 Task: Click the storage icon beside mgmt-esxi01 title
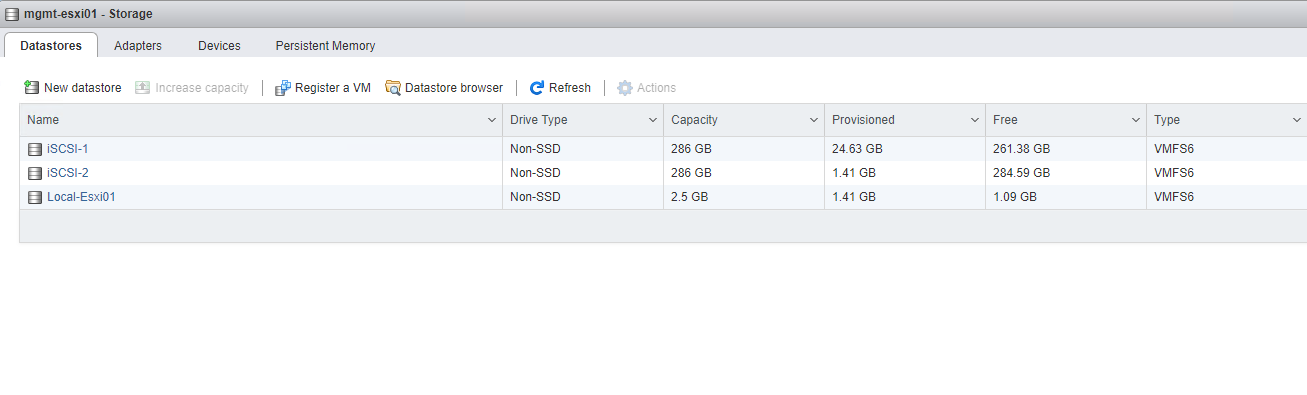[12, 14]
